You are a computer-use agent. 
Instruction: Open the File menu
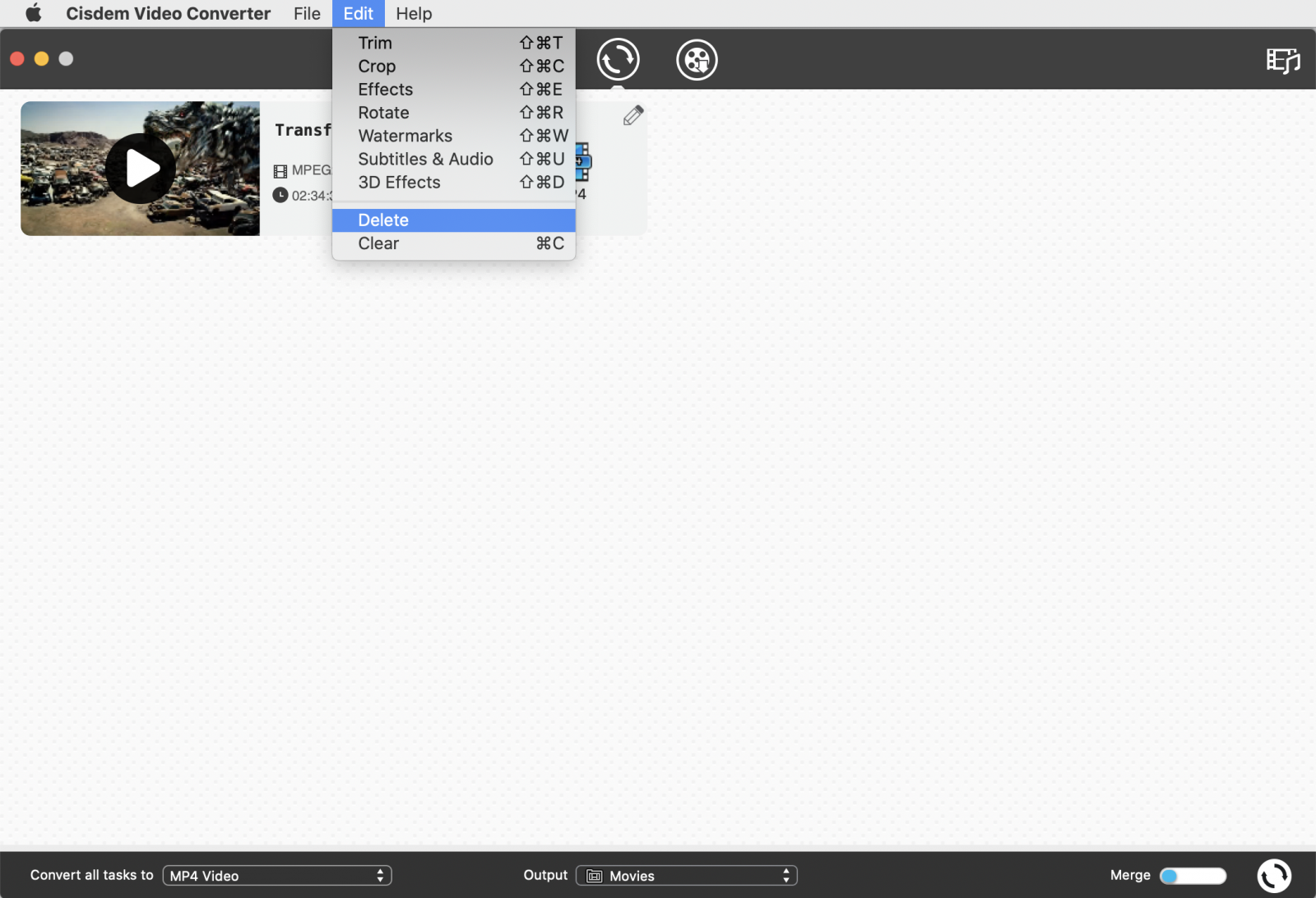point(307,13)
